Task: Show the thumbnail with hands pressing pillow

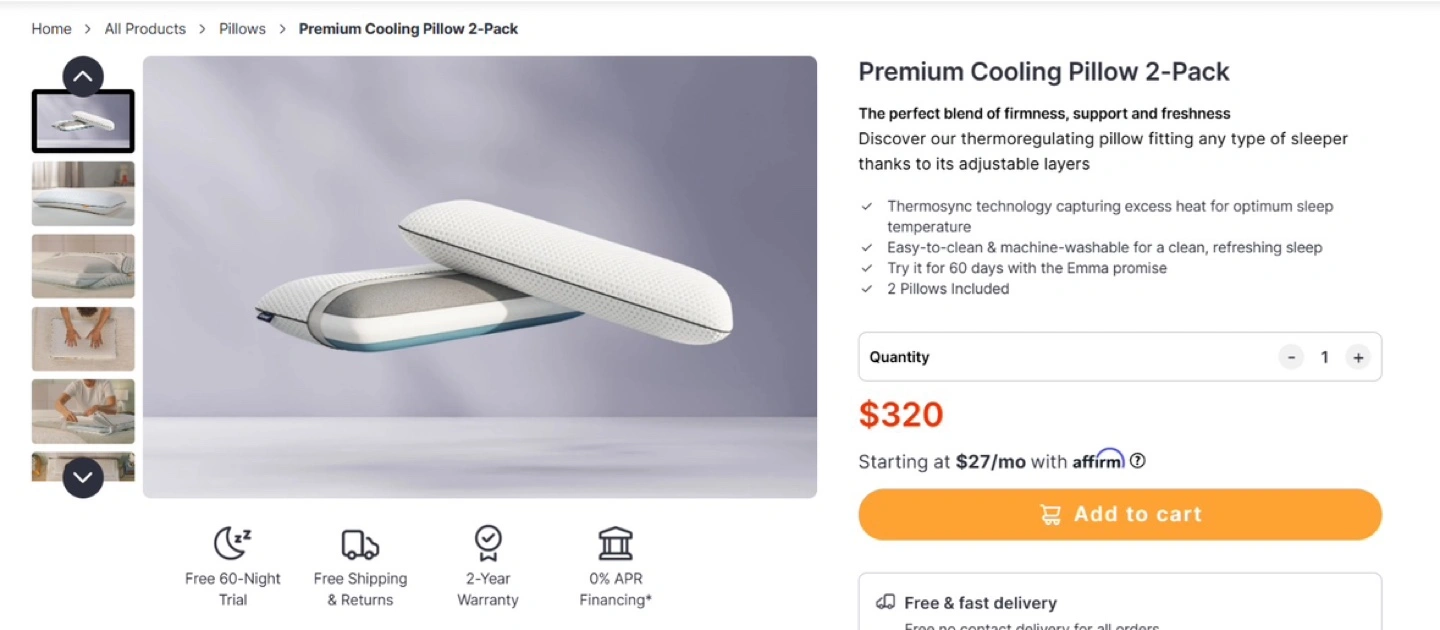Action: pyautogui.click(x=83, y=339)
